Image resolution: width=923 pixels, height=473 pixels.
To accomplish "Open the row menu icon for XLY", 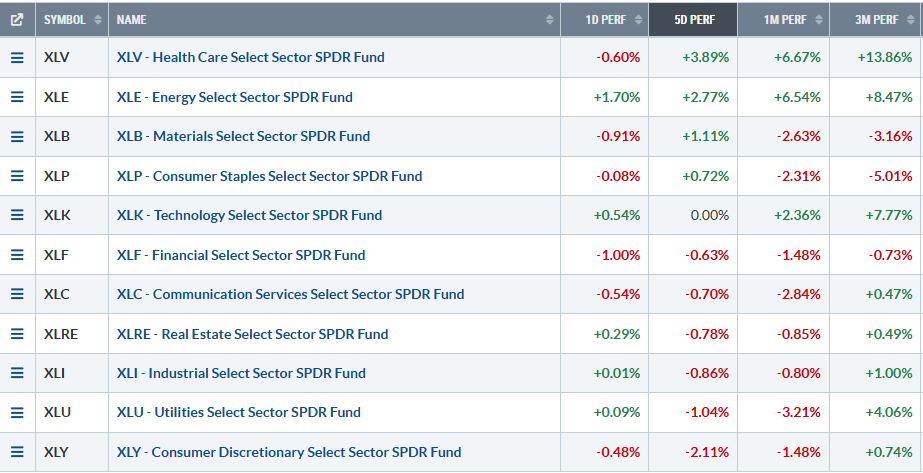I will coord(17,452).
